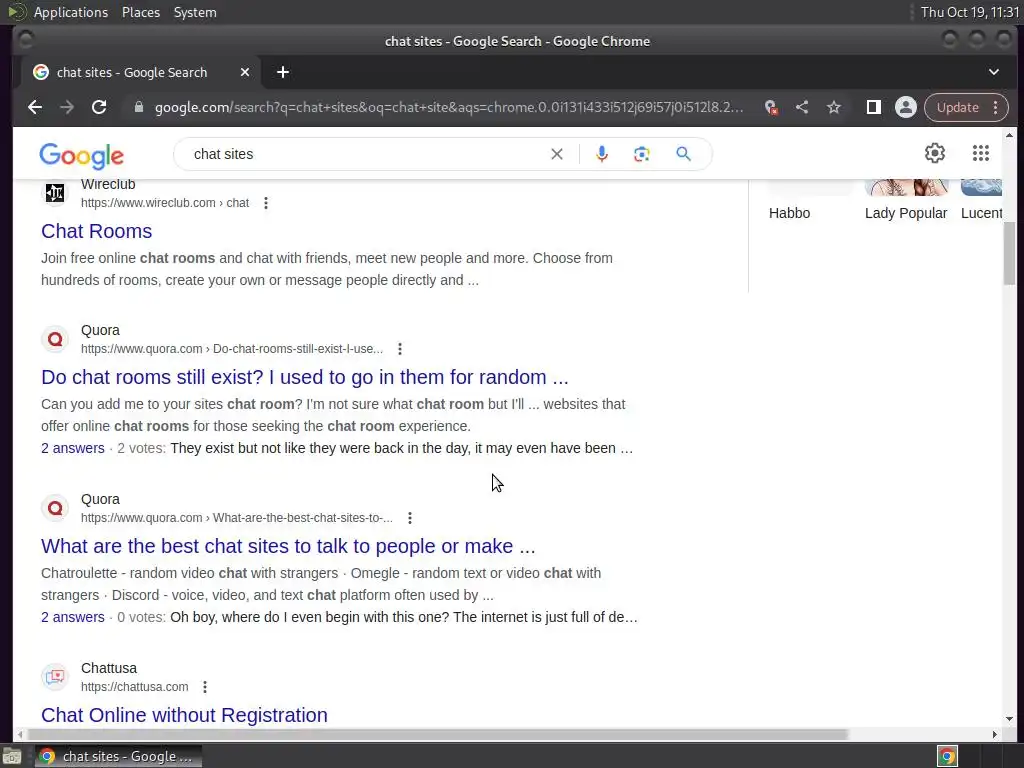The height and width of the screenshot is (768, 1024).
Task: Select chat sites Chrome taskbar entry
Action: click(x=118, y=756)
